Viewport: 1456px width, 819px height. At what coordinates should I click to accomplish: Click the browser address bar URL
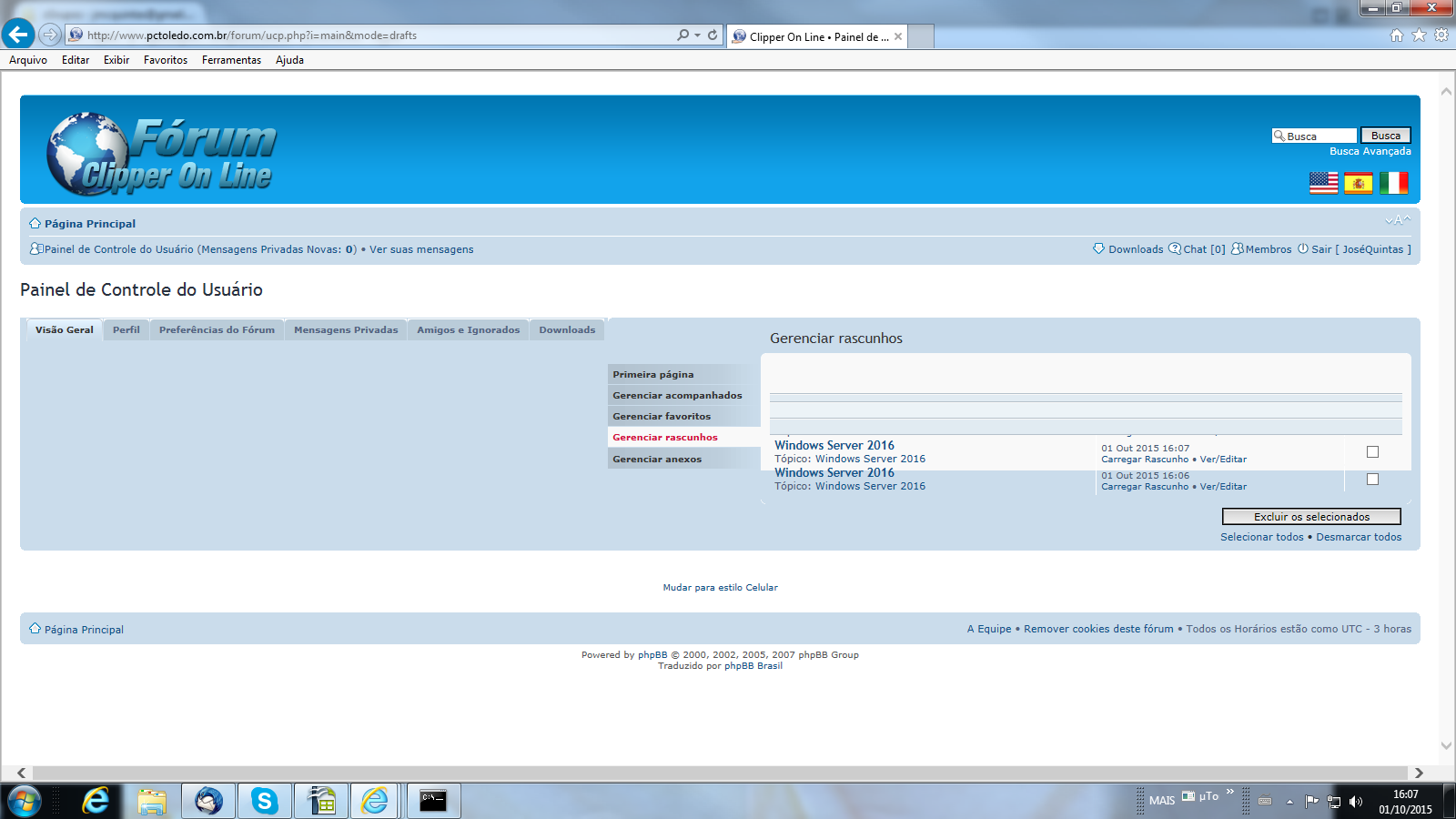point(252,35)
